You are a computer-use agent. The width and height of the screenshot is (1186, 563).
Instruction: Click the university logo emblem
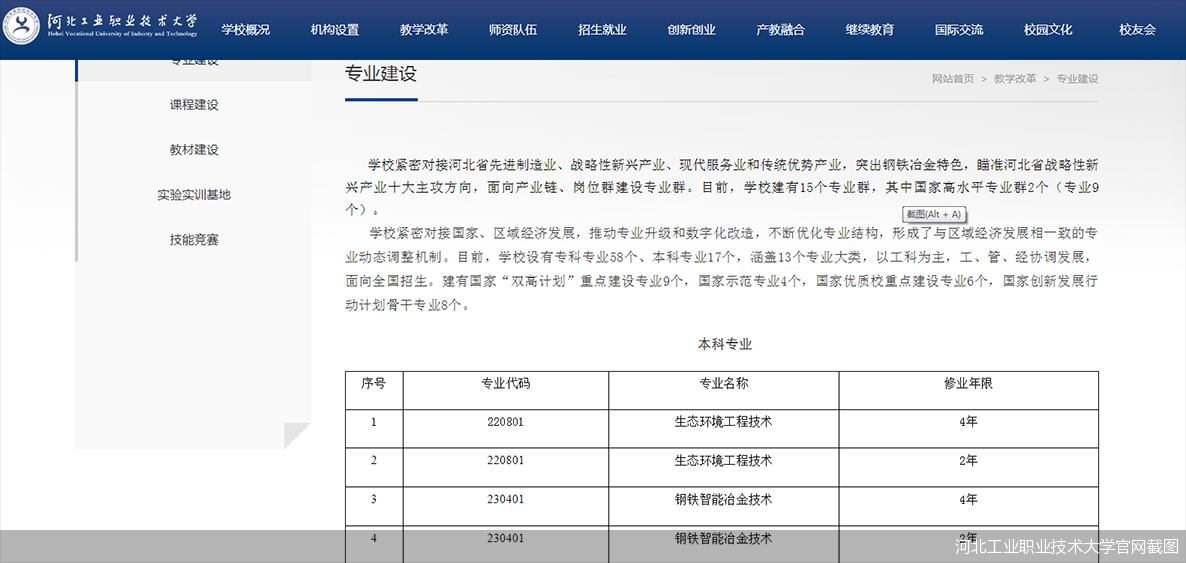(22, 27)
